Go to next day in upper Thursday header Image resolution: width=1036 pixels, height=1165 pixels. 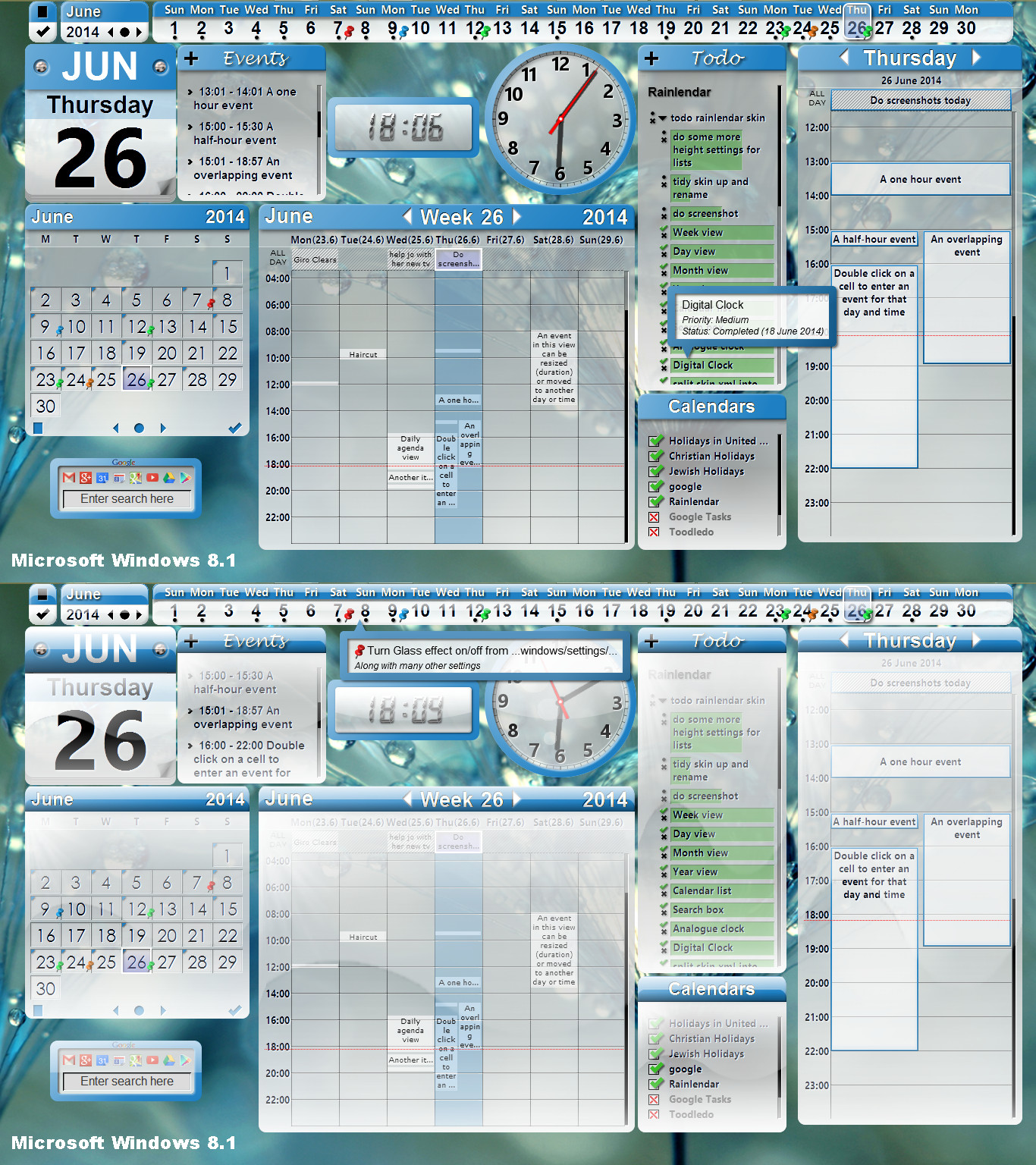point(976,58)
